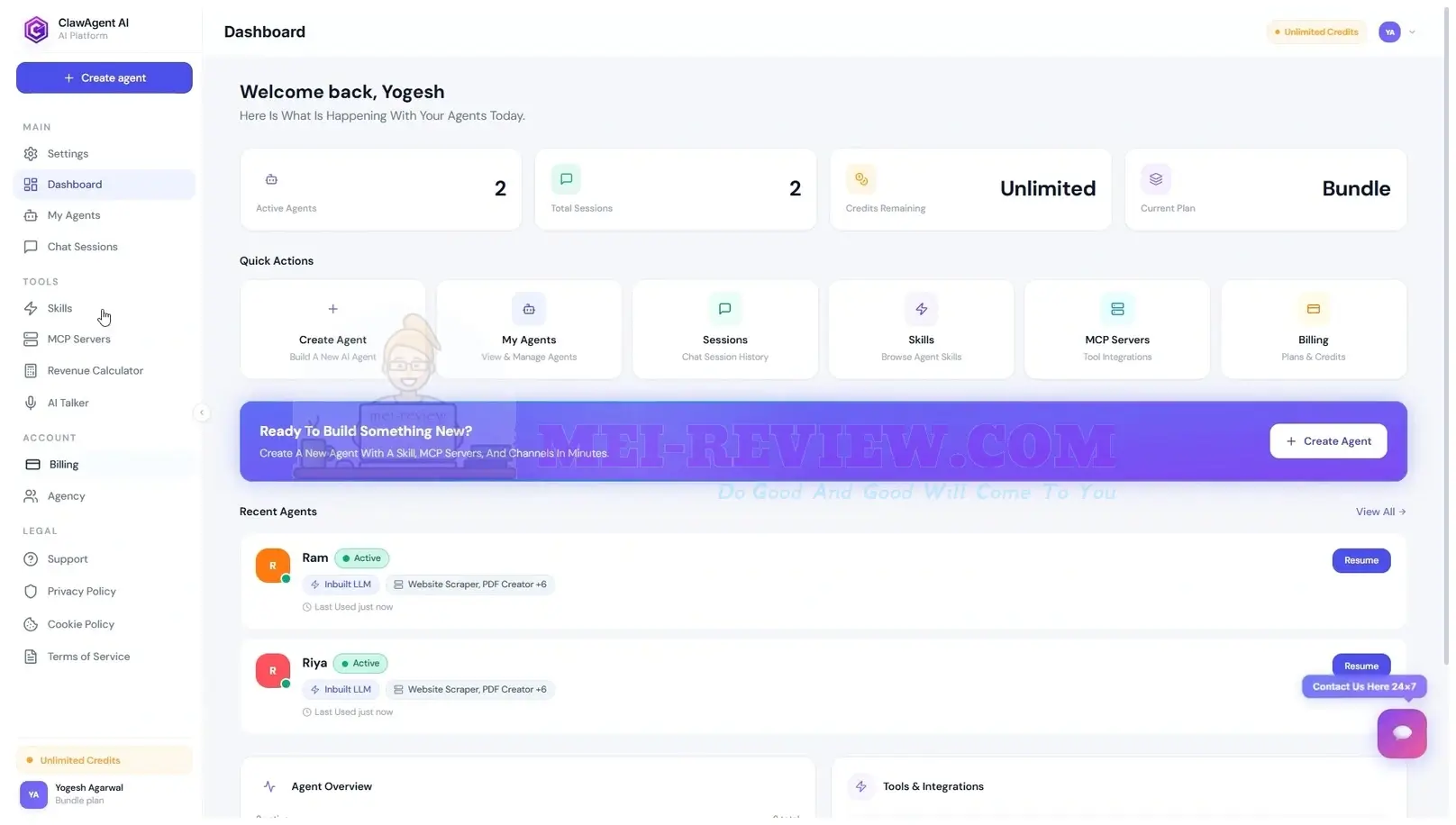Click the Credits Remaining coins icon
This screenshot has height=825, width=1456.
[860, 179]
